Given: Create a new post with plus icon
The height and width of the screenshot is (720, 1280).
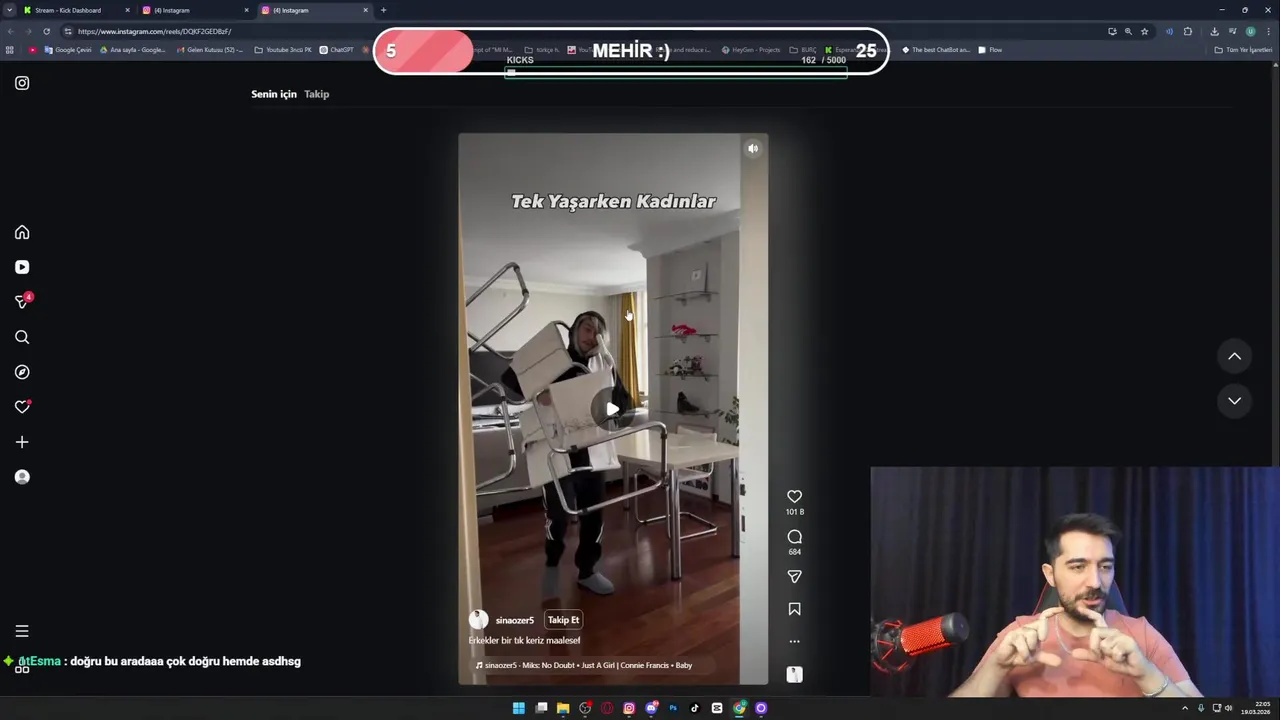Looking at the screenshot, I should pyautogui.click(x=22, y=442).
